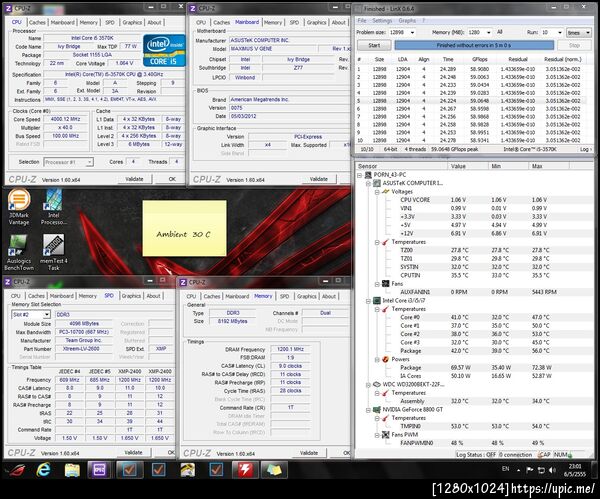The height and width of the screenshot is (499, 600).
Task: Show hidden tray icons arrow
Action: (x=518, y=470)
